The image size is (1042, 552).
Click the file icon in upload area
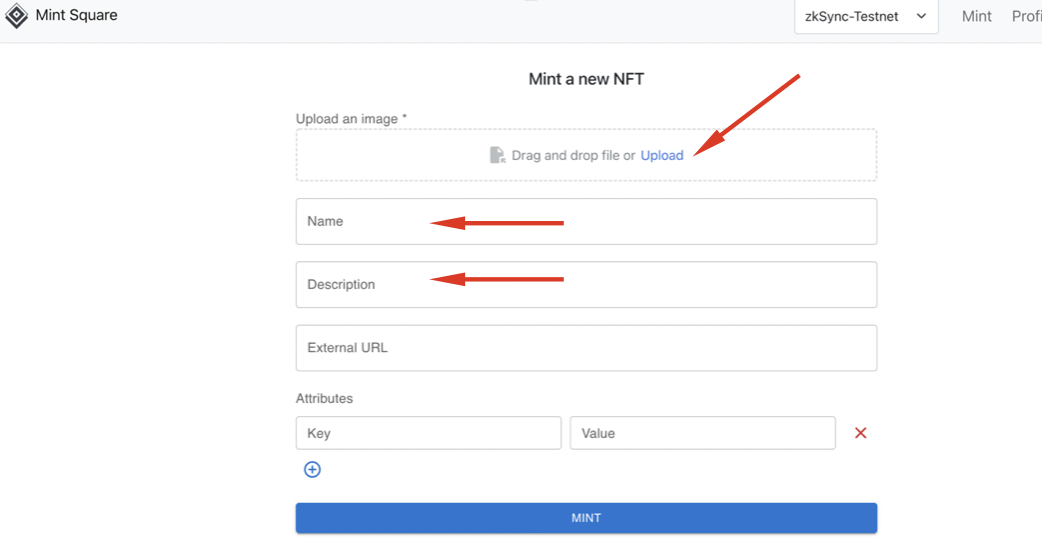(497, 155)
